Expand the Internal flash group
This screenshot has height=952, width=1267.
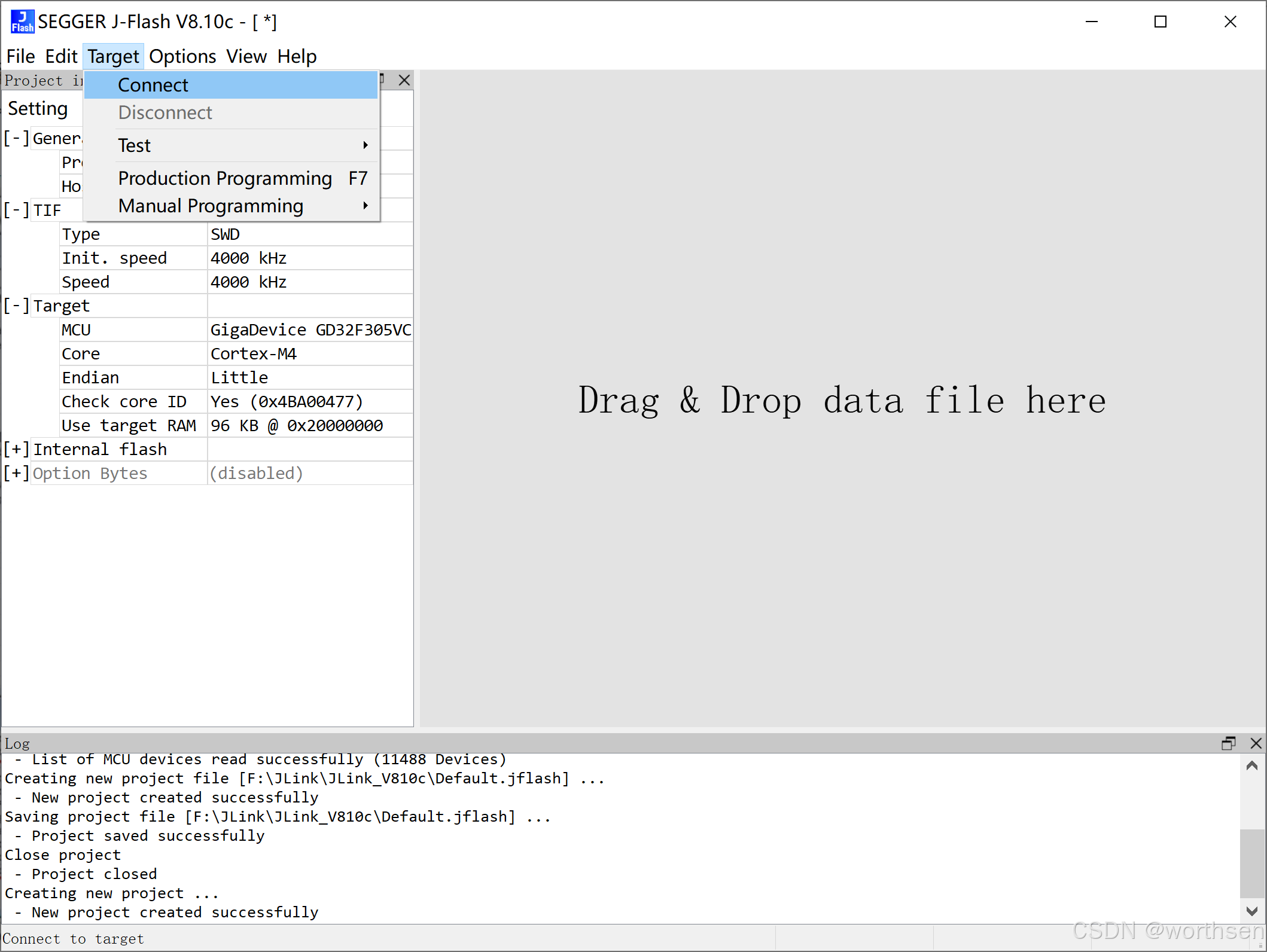pos(16,449)
